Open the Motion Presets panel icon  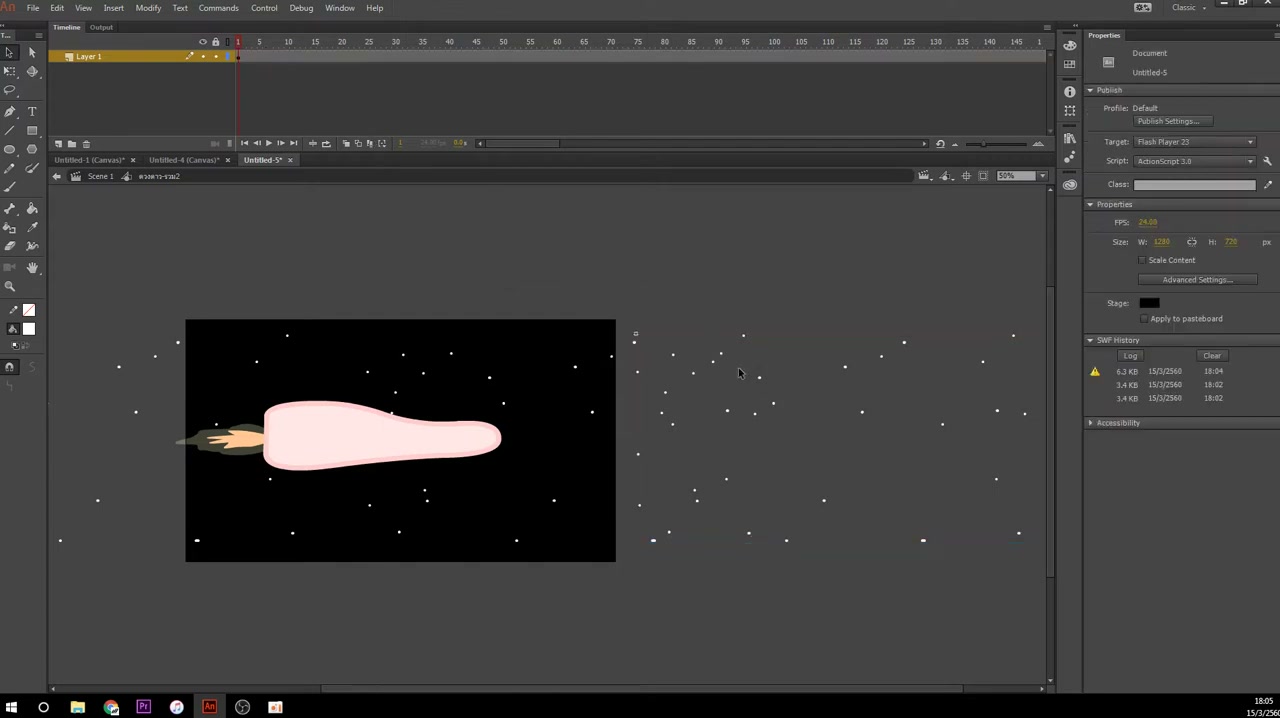(1070, 157)
